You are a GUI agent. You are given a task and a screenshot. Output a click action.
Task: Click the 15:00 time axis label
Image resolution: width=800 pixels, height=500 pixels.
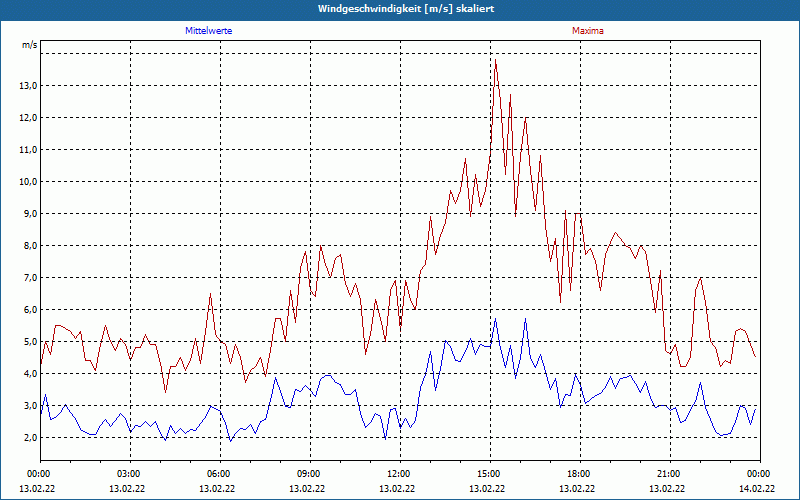coord(490,474)
